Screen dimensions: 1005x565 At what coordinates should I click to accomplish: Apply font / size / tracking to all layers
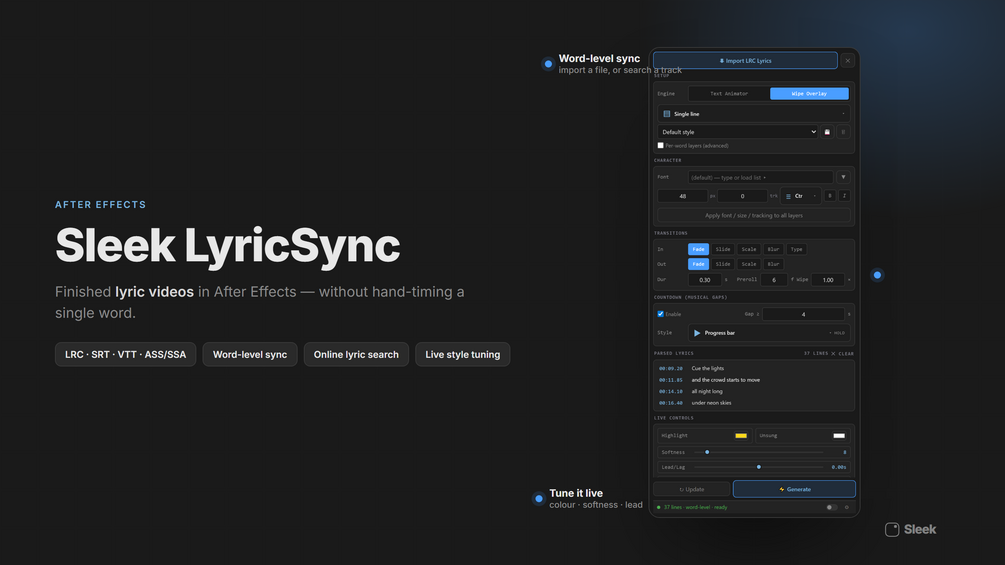click(754, 215)
